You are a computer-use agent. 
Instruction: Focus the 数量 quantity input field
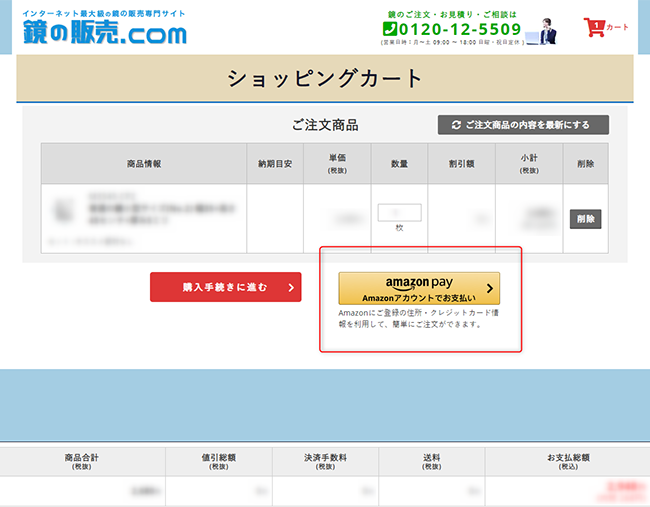tap(399, 213)
